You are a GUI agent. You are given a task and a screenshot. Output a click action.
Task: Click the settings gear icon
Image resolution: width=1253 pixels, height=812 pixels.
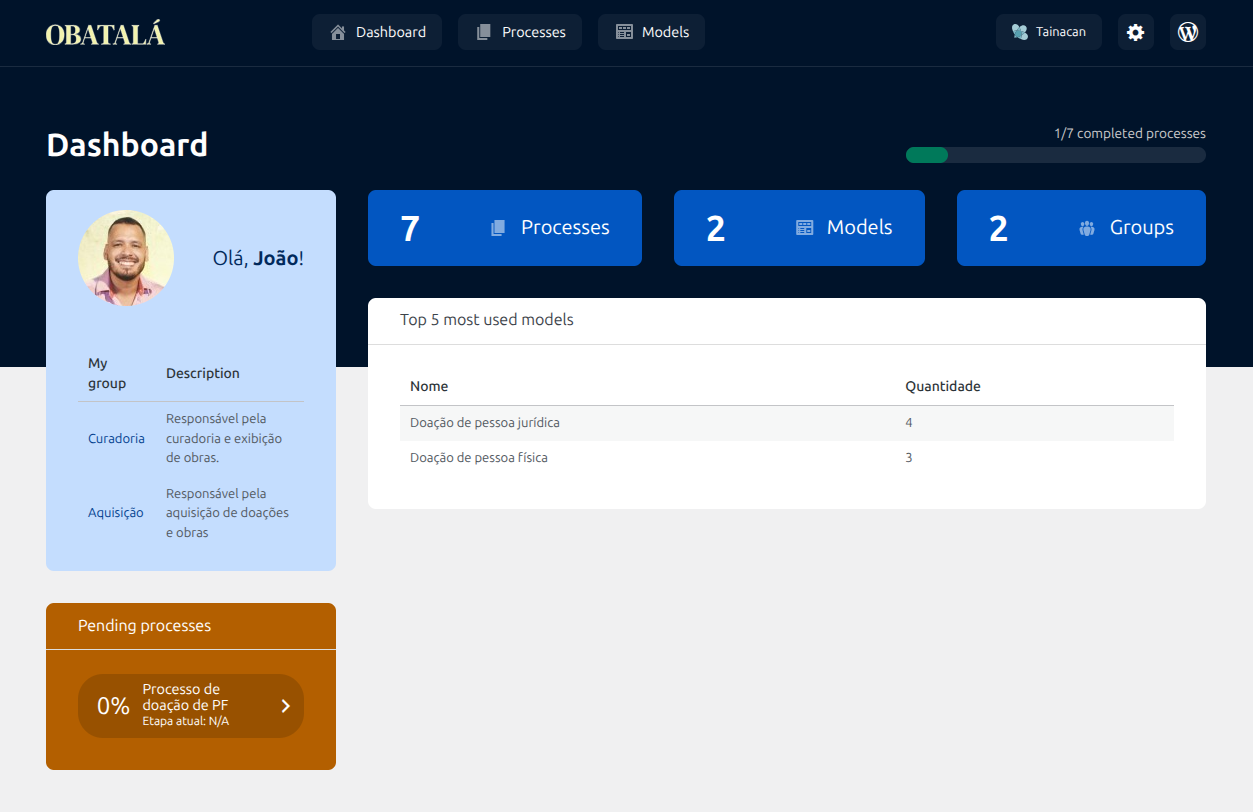[x=1135, y=32]
